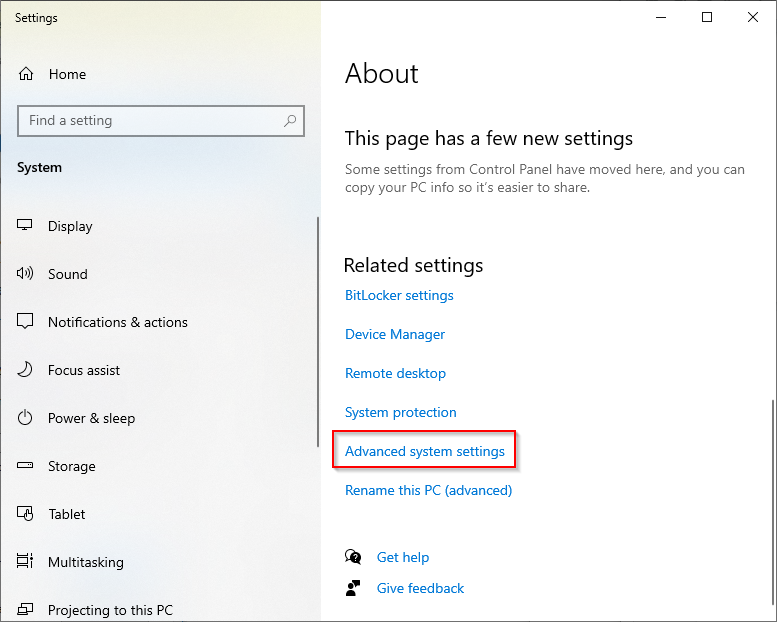Click the Notifications & actions icon
This screenshot has width=777, height=622.
(x=26, y=322)
